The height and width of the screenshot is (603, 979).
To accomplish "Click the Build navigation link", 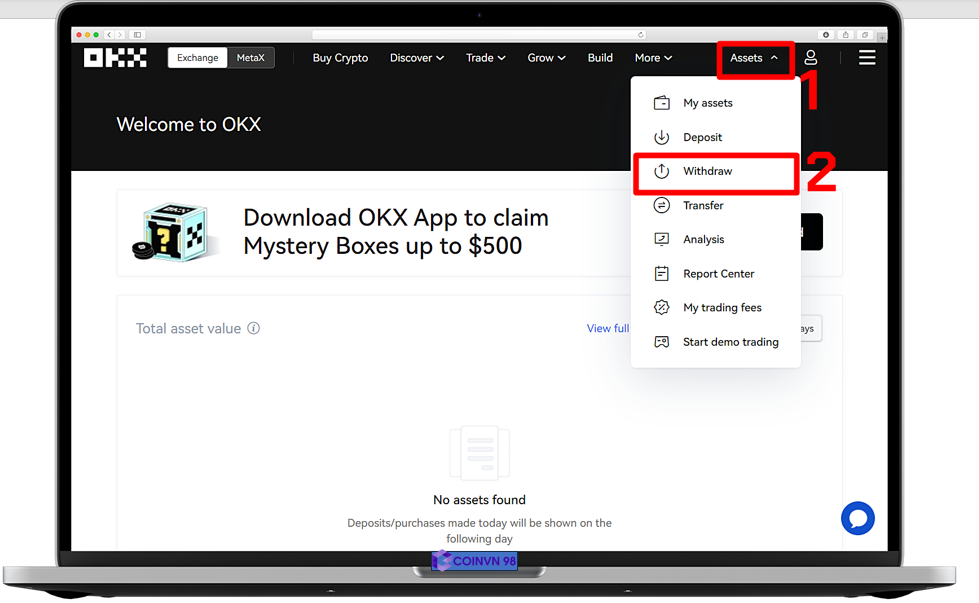I will (600, 58).
